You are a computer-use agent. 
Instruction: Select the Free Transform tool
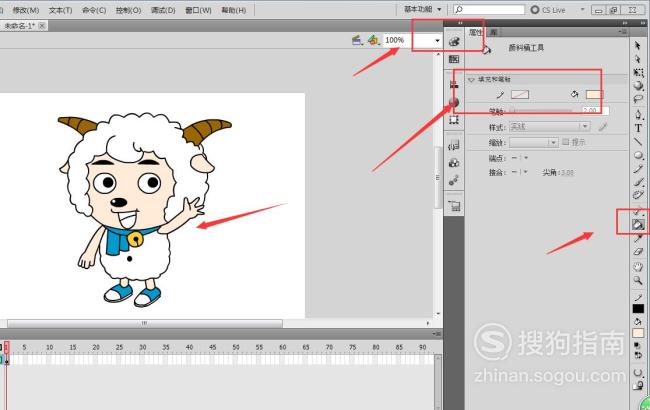click(638, 73)
